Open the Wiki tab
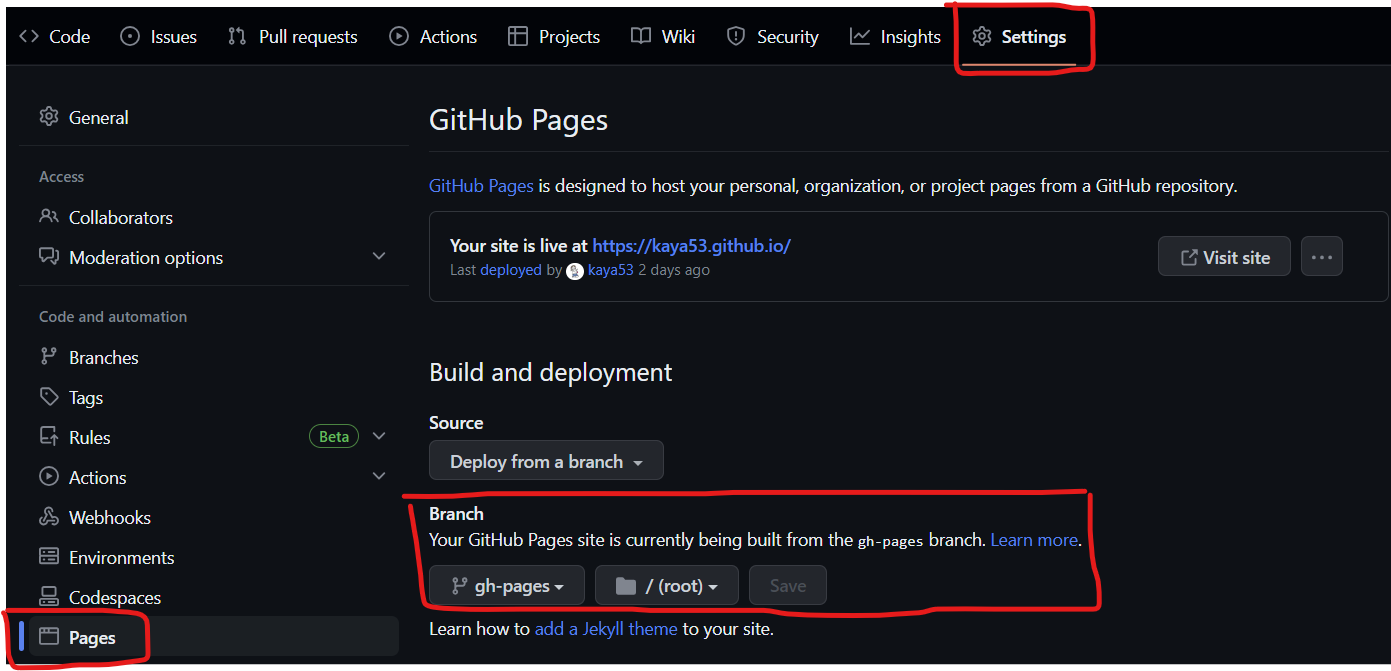This screenshot has width=1391, height=671. (662, 36)
